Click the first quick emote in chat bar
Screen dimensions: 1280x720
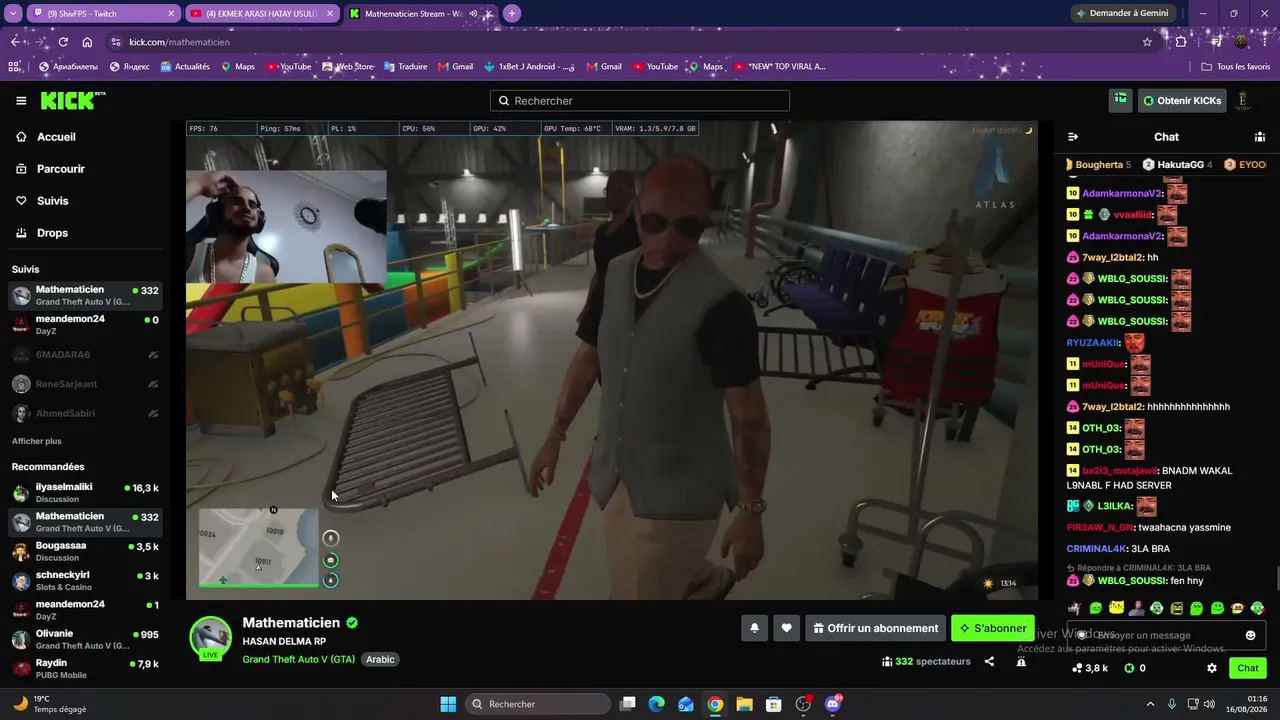click(x=1075, y=608)
